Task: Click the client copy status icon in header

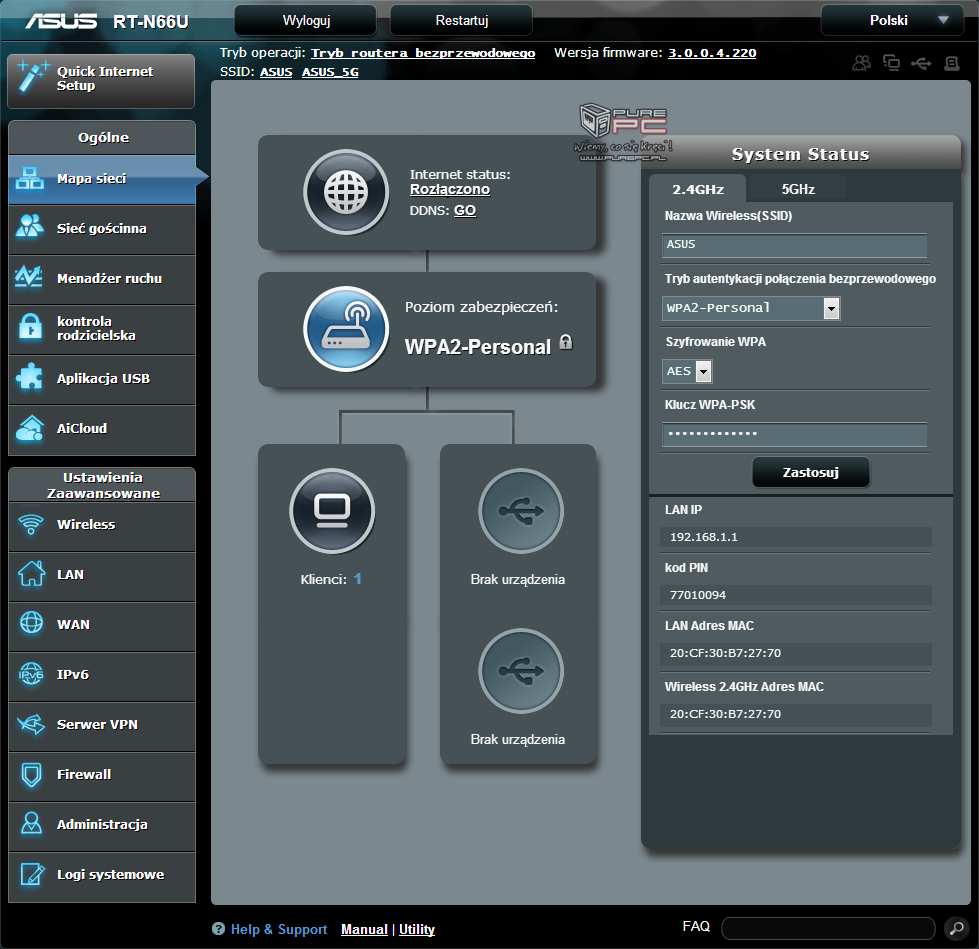Action: click(x=891, y=62)
